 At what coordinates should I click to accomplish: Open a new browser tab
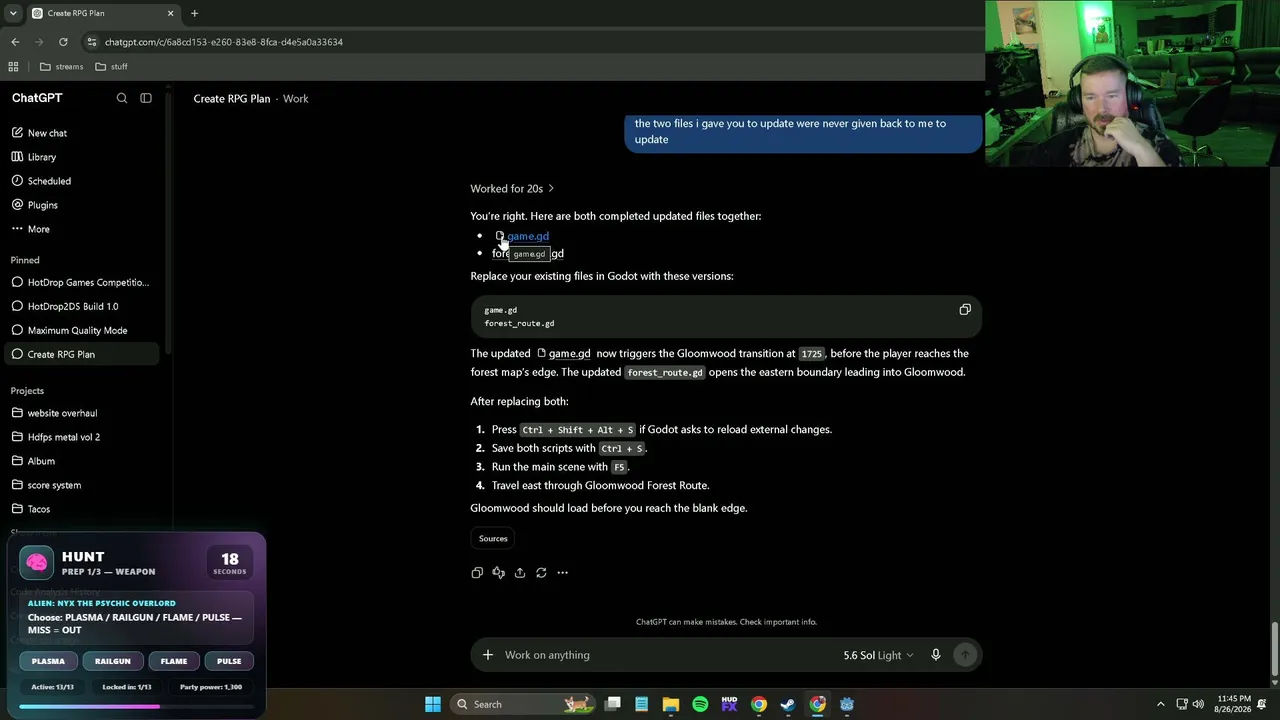[x=194, y=14]
